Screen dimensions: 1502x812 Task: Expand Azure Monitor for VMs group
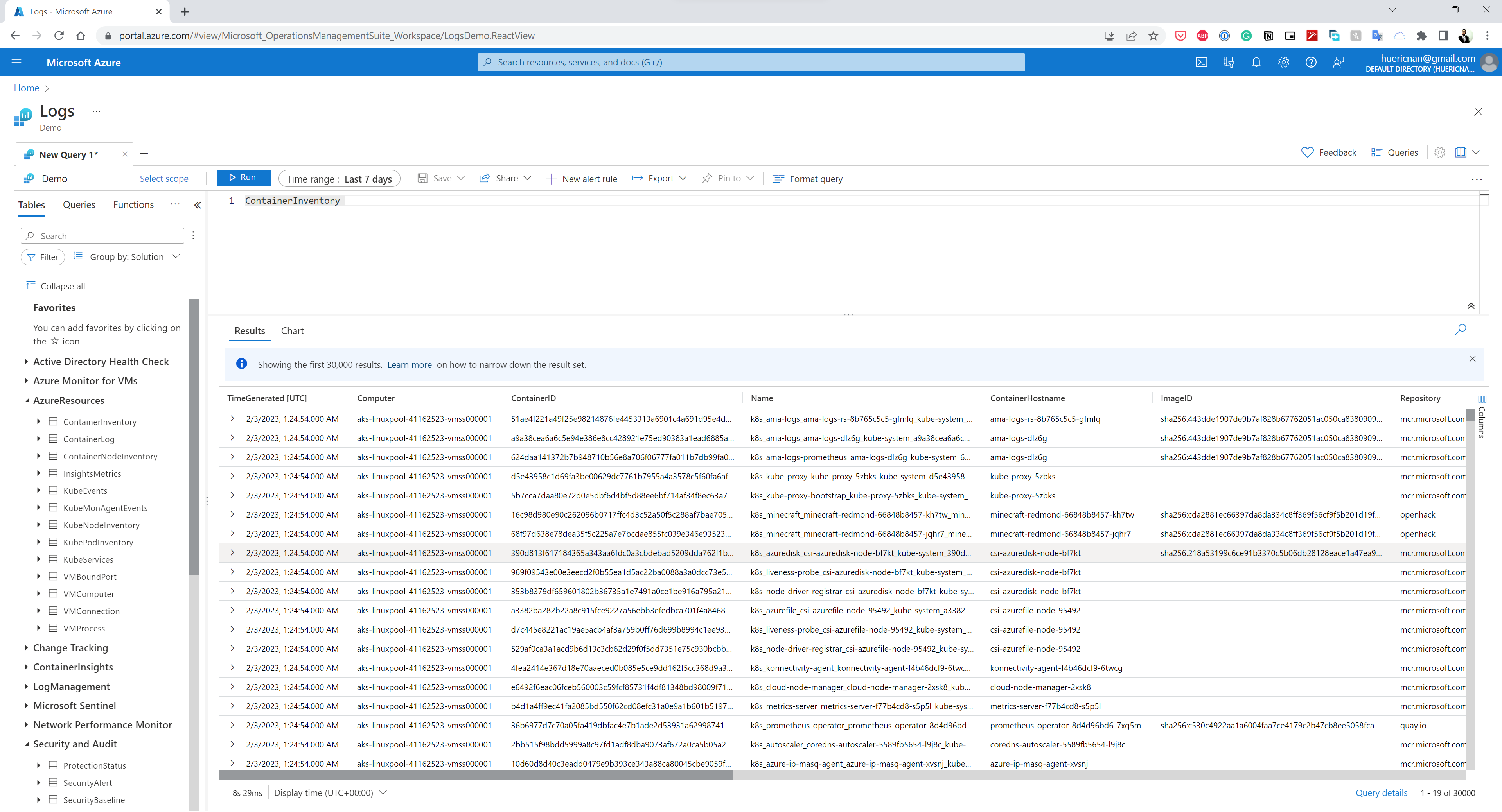point(26,381)
